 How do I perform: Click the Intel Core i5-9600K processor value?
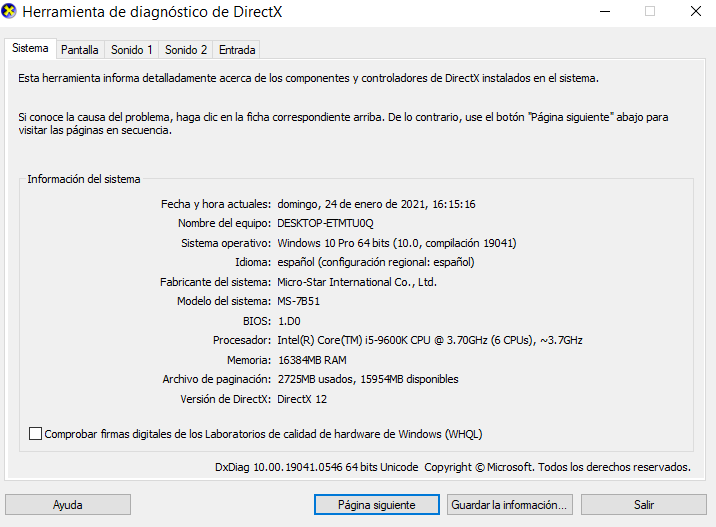[430, 340]
